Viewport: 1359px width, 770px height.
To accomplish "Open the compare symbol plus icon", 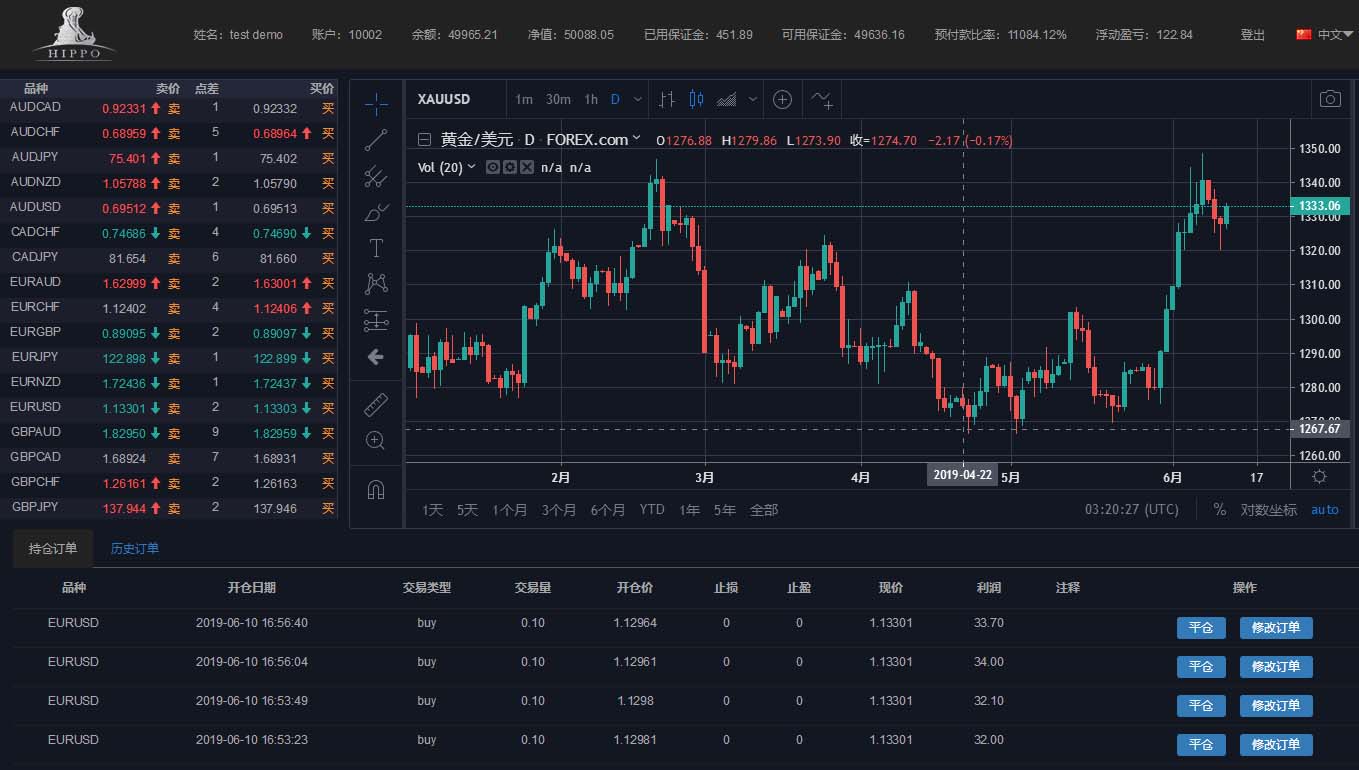I will point(783,99).
